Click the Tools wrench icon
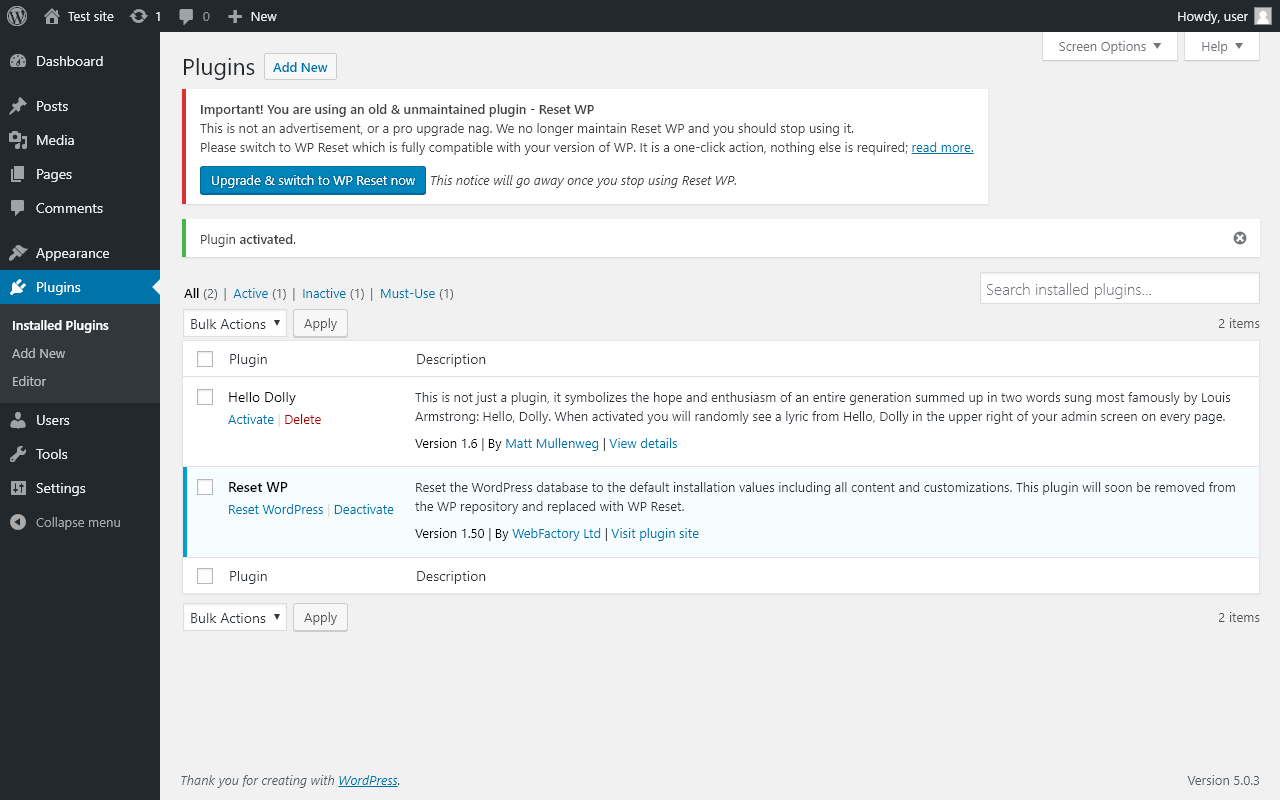The height and width of the screenshot is (800, 1280). click(18, 454)
